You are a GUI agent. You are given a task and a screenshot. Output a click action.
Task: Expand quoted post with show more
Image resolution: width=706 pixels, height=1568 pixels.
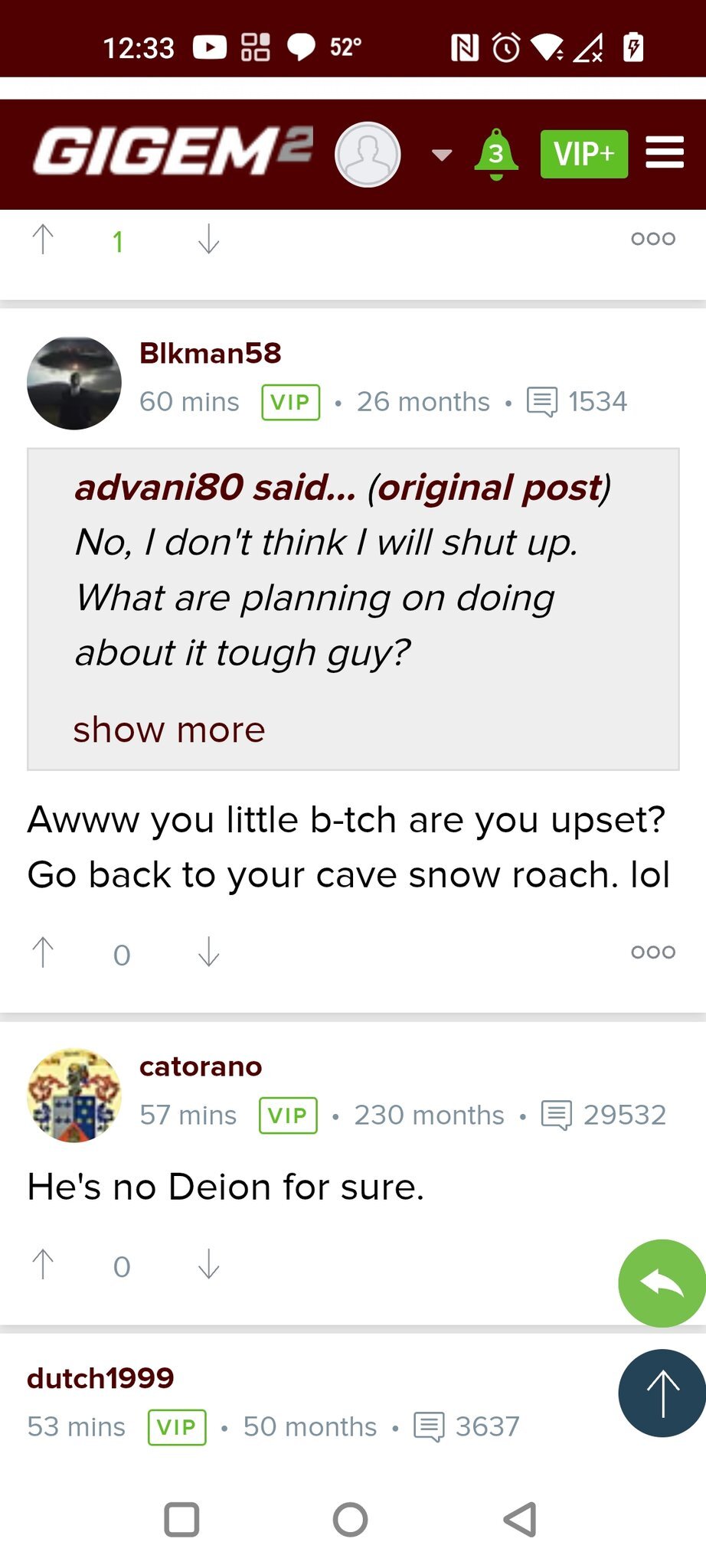pyautogui.click(x=169, y=729)
